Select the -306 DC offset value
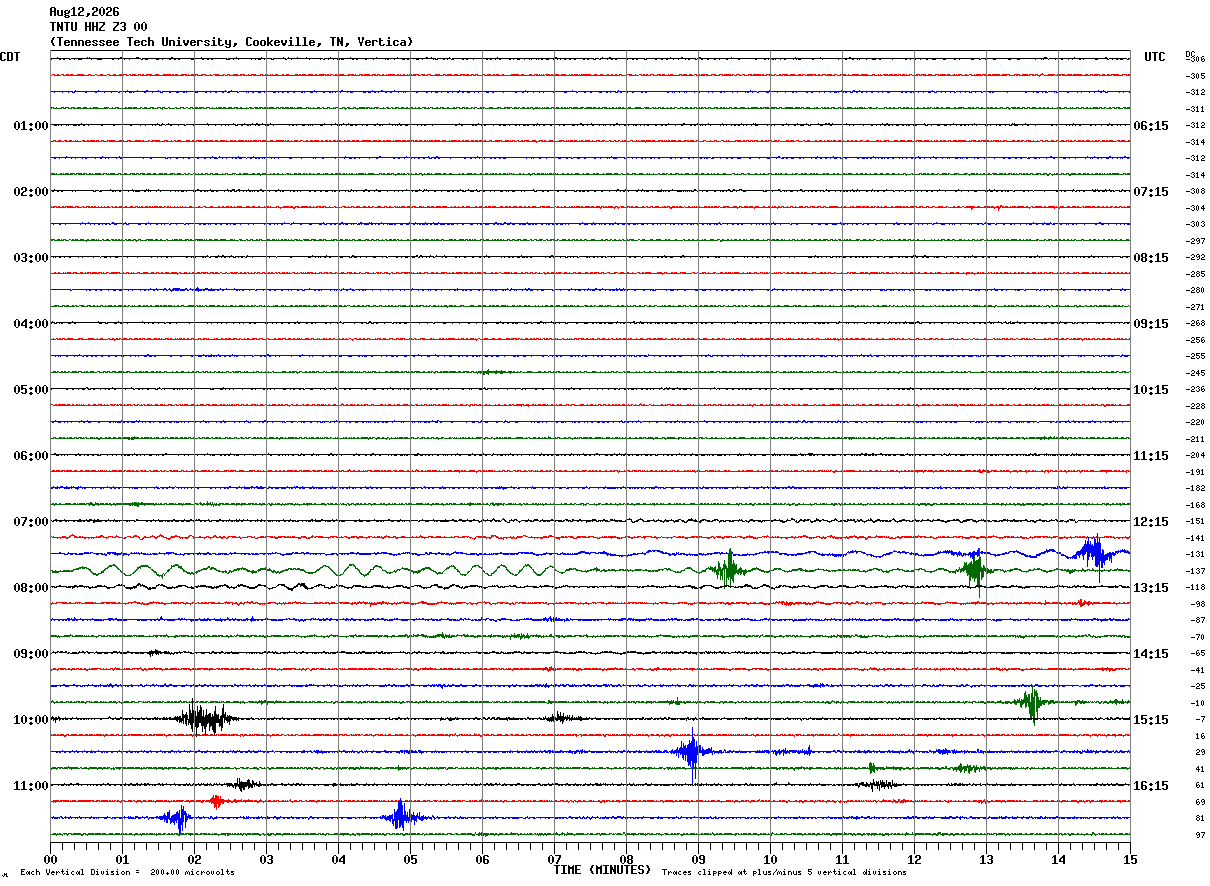The height and width of the screenshot is (886, 1210). coord(1195,60)
